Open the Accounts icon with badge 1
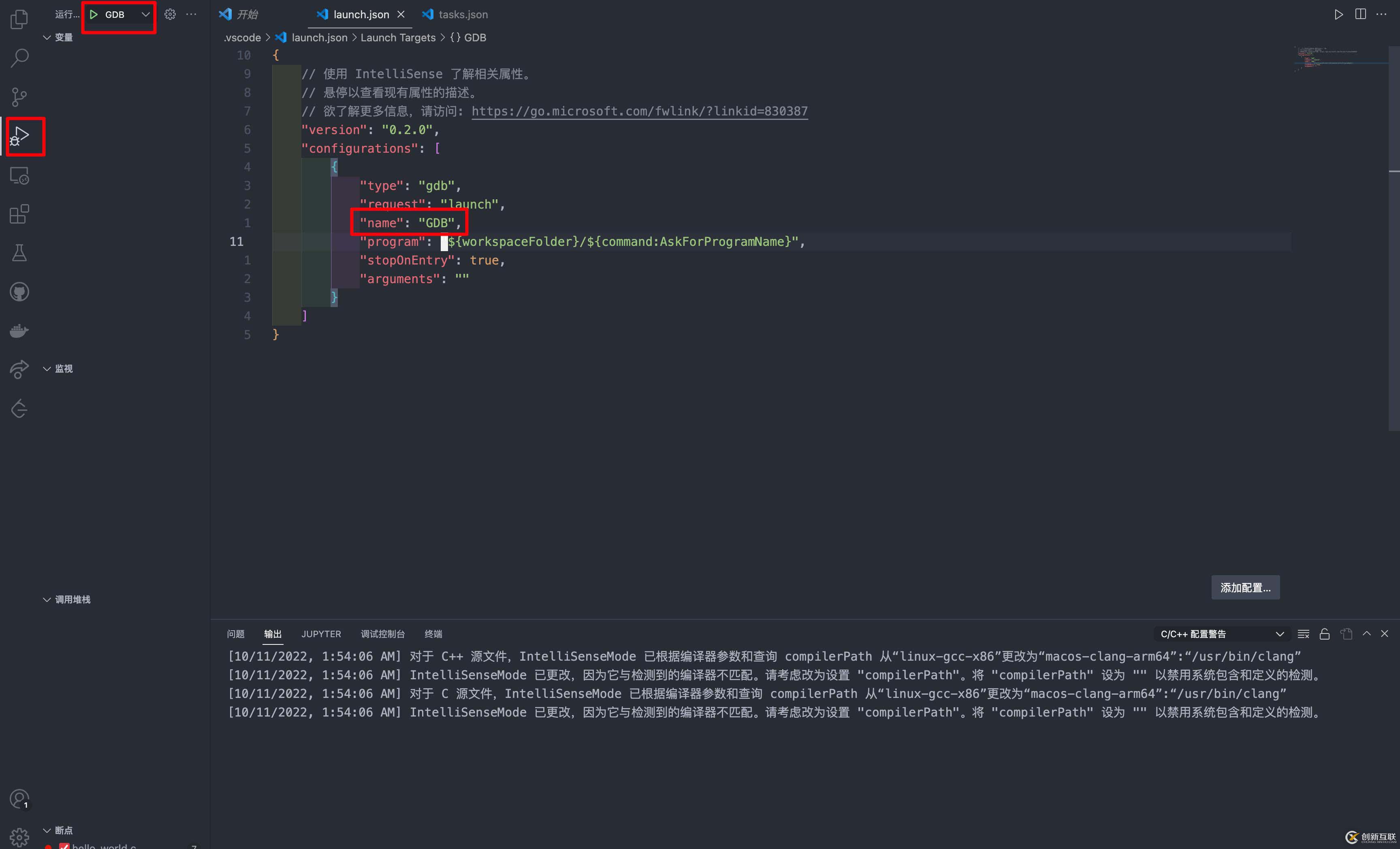This screenshot has height=849, width=1400. 19,799
